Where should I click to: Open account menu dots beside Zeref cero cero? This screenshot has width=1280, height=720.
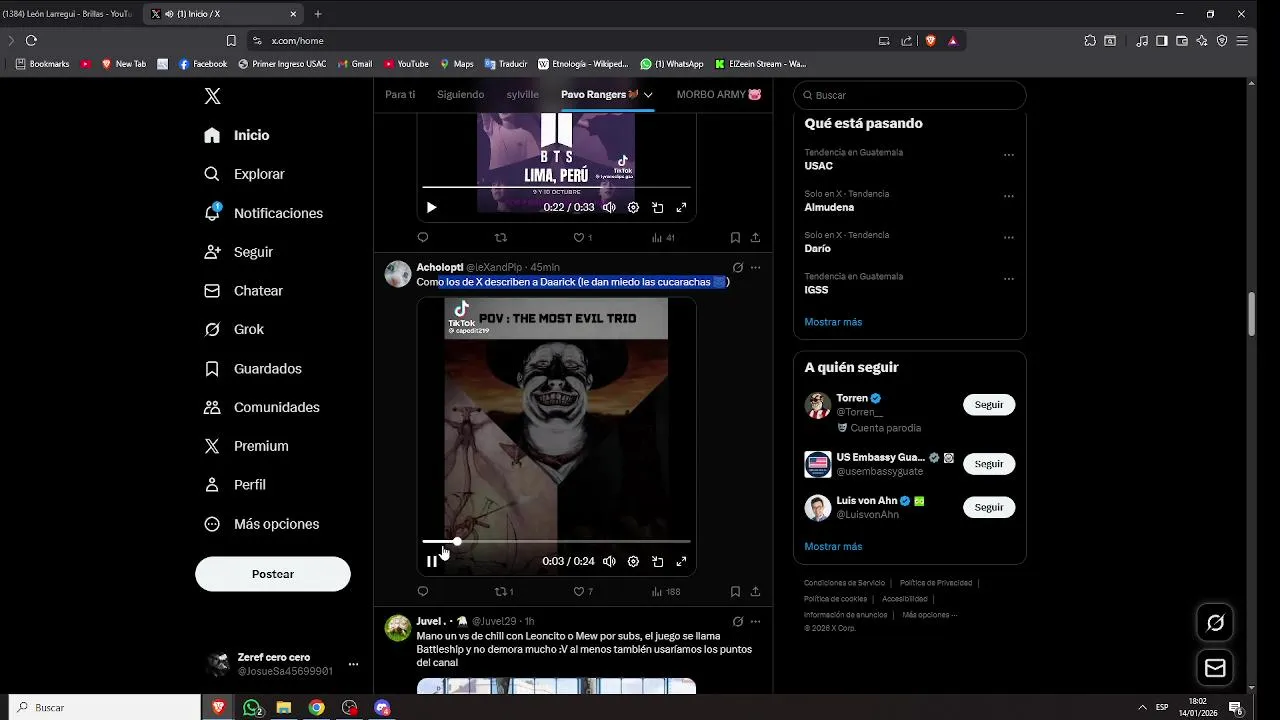click(x=353, y=664)
